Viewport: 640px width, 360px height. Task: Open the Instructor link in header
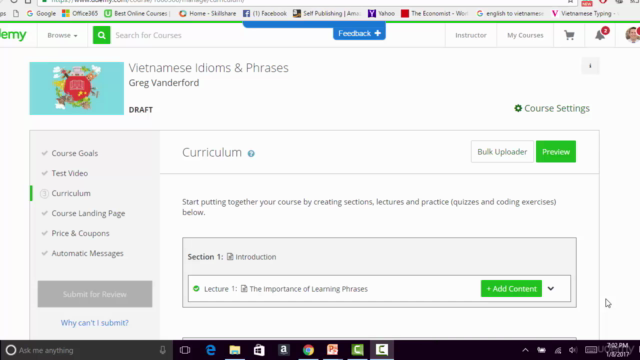click(x=471, y=35)
